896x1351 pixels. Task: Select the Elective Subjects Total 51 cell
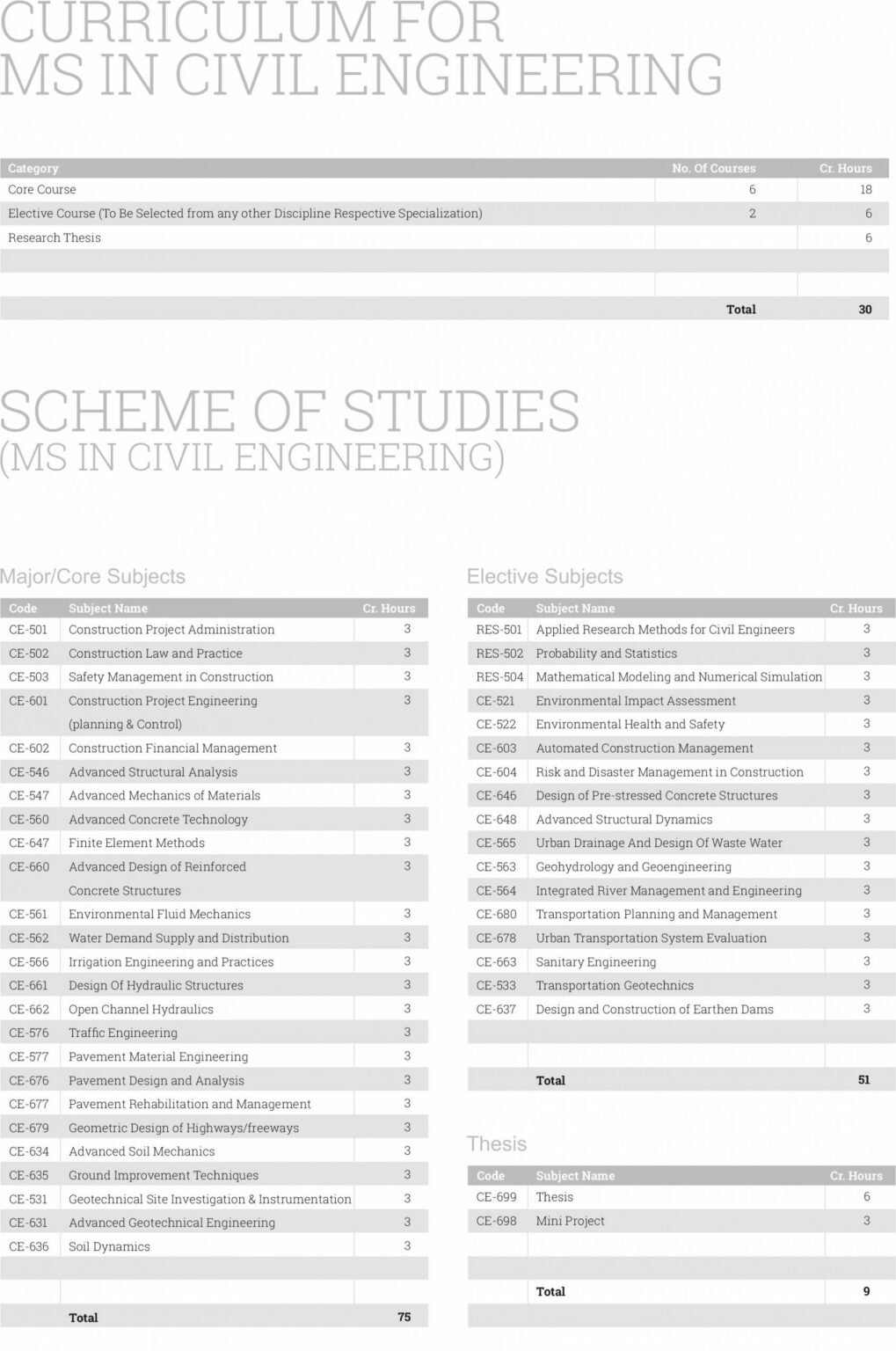tap(866, 1079)
